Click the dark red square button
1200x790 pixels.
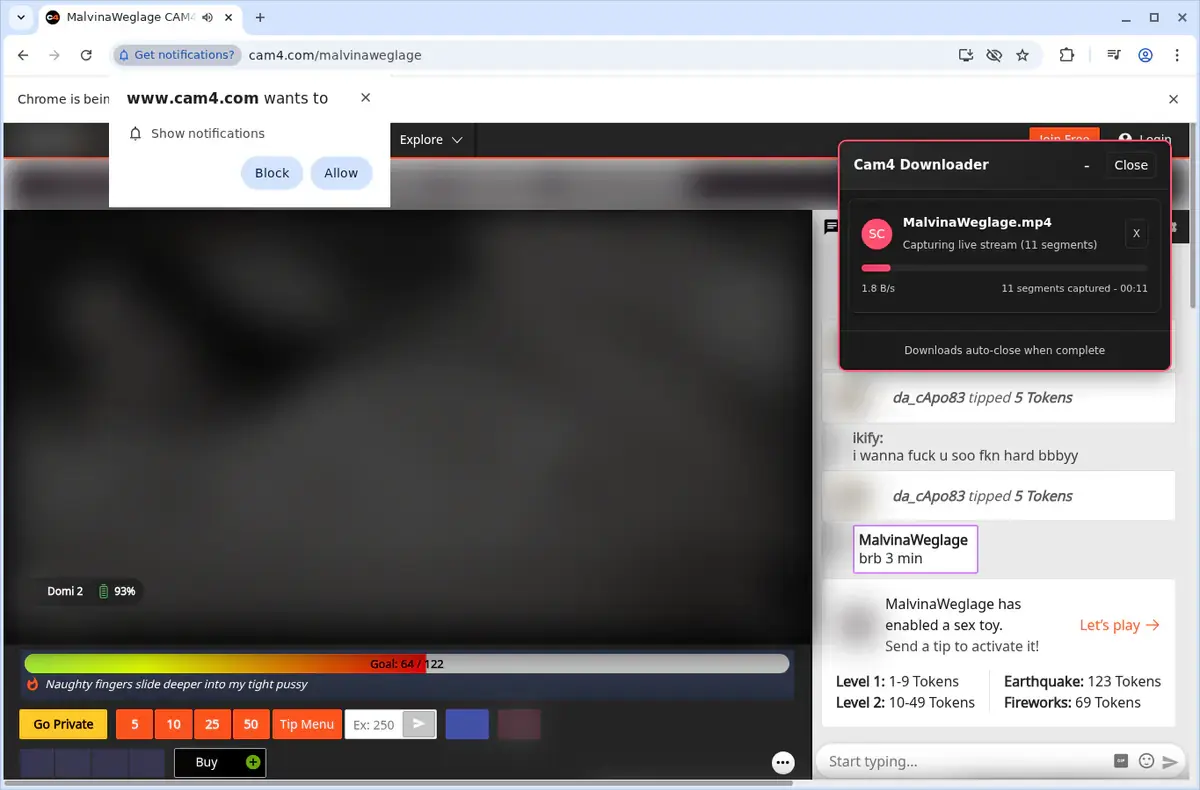(x=519, y=724)
